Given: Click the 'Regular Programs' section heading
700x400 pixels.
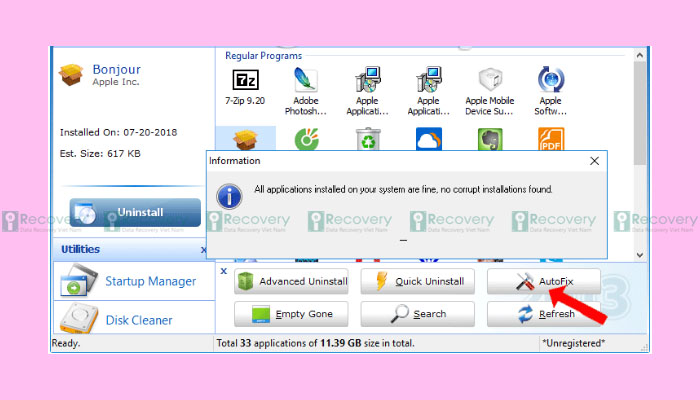Looking at the screenshot, I should pyautogui.click(x=263, y=56).
